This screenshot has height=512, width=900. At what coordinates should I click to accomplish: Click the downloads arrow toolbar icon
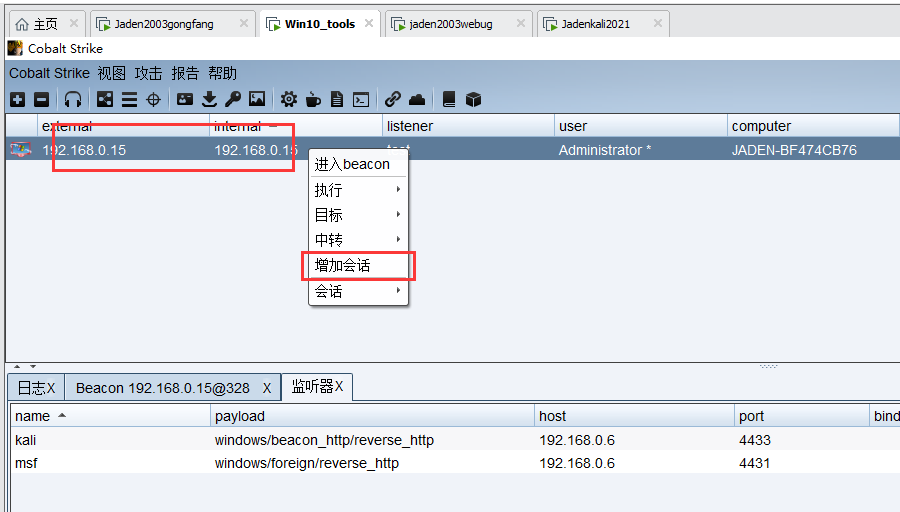[x=209, y=99]
